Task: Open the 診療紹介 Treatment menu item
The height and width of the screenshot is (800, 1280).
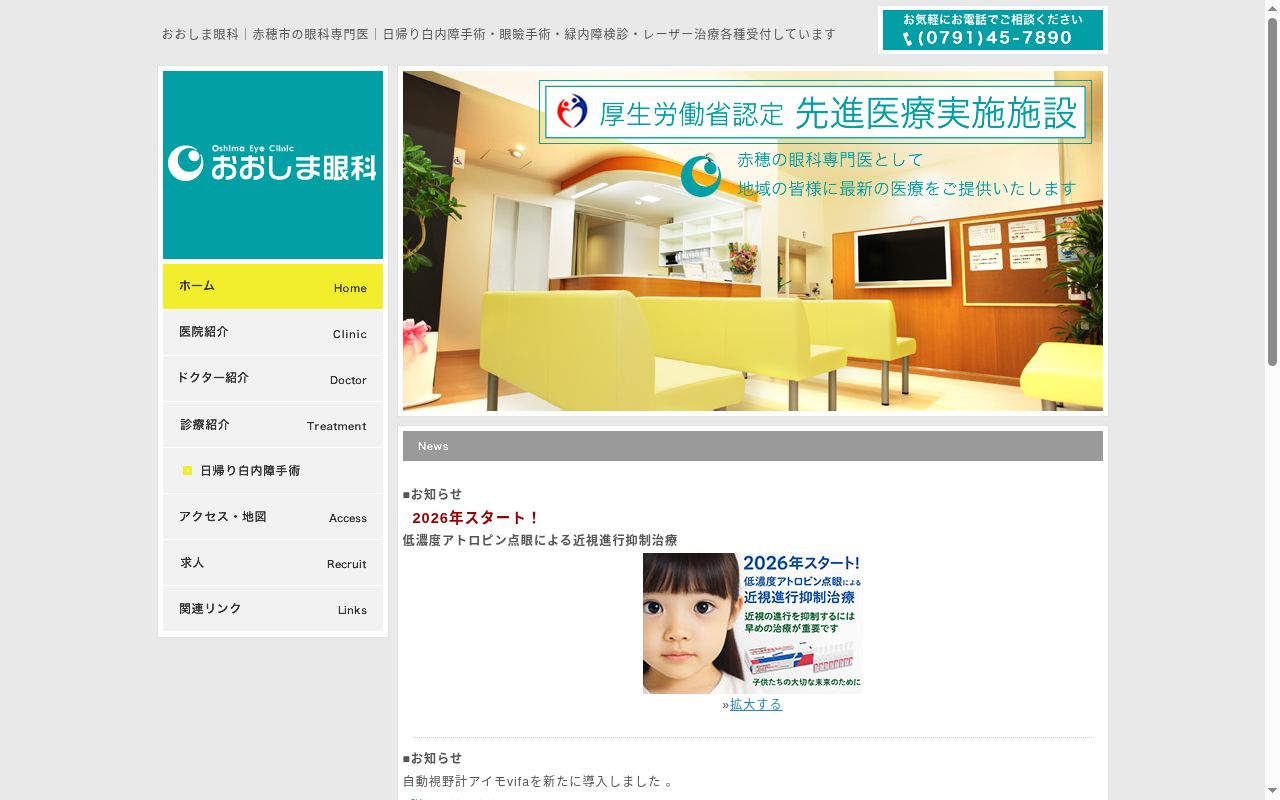Action: pyautogui.click(x=273, y=425)
